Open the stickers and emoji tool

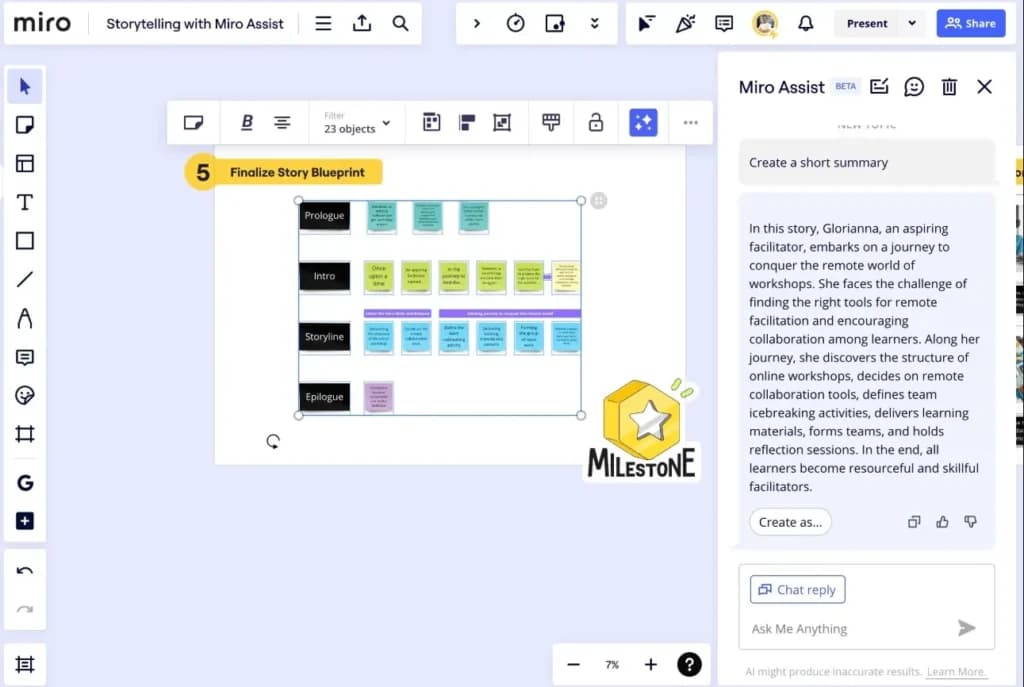click(x=25, y=395)
